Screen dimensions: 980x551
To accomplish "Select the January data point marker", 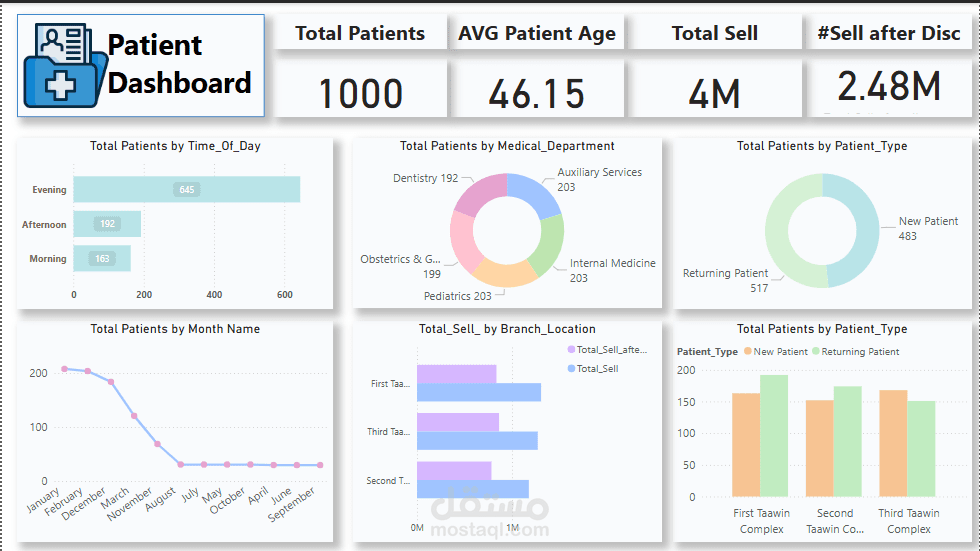I will point(65,369).
